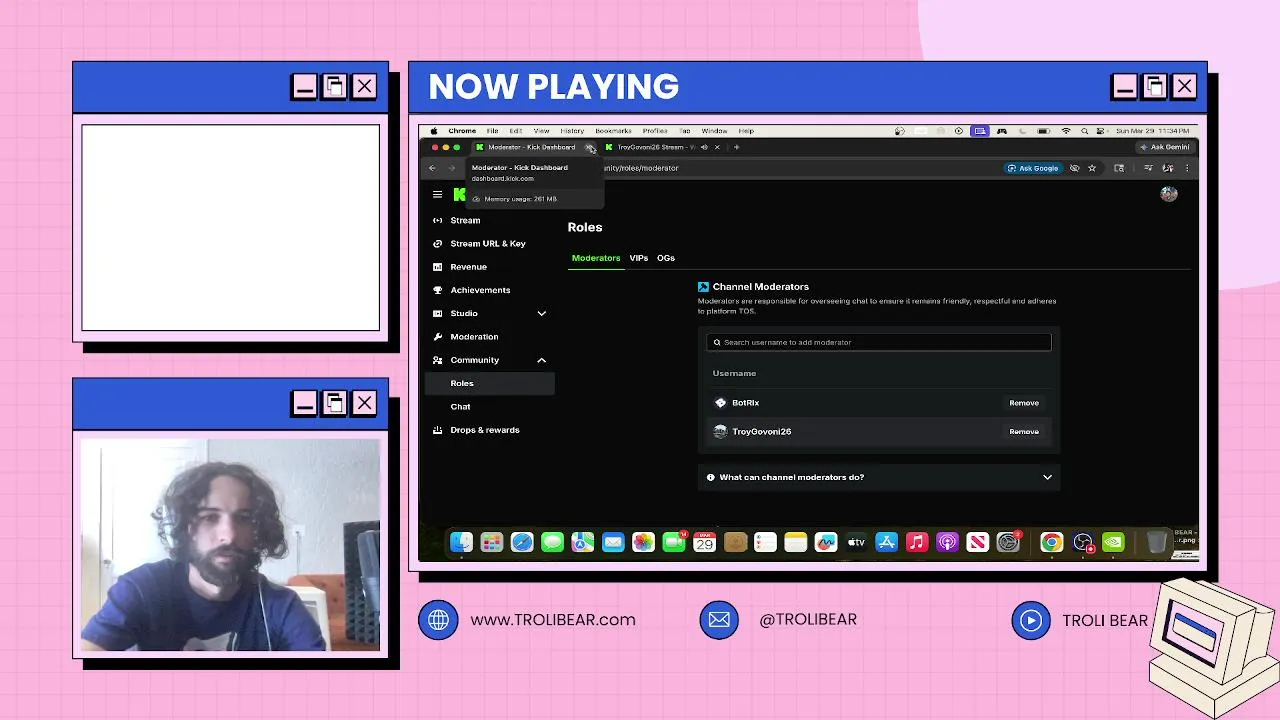Click the Drops & rewards gift icon
Screen dimensions: 1280x720
(437, 430)
